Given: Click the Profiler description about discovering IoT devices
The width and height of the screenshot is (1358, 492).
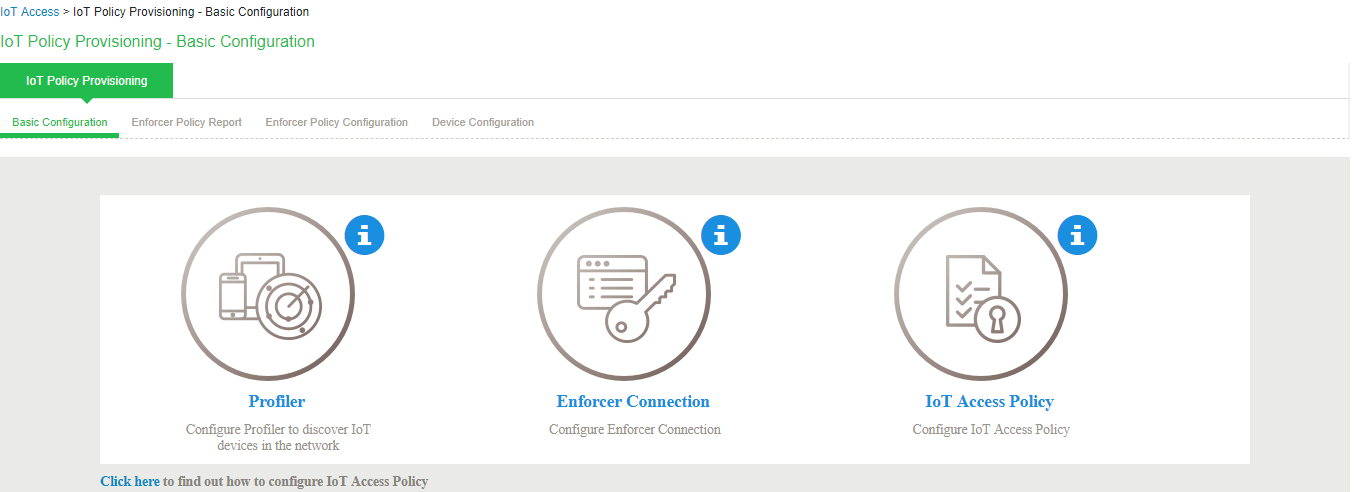Looking at the screenshot, I should click(x=278, y=437).
